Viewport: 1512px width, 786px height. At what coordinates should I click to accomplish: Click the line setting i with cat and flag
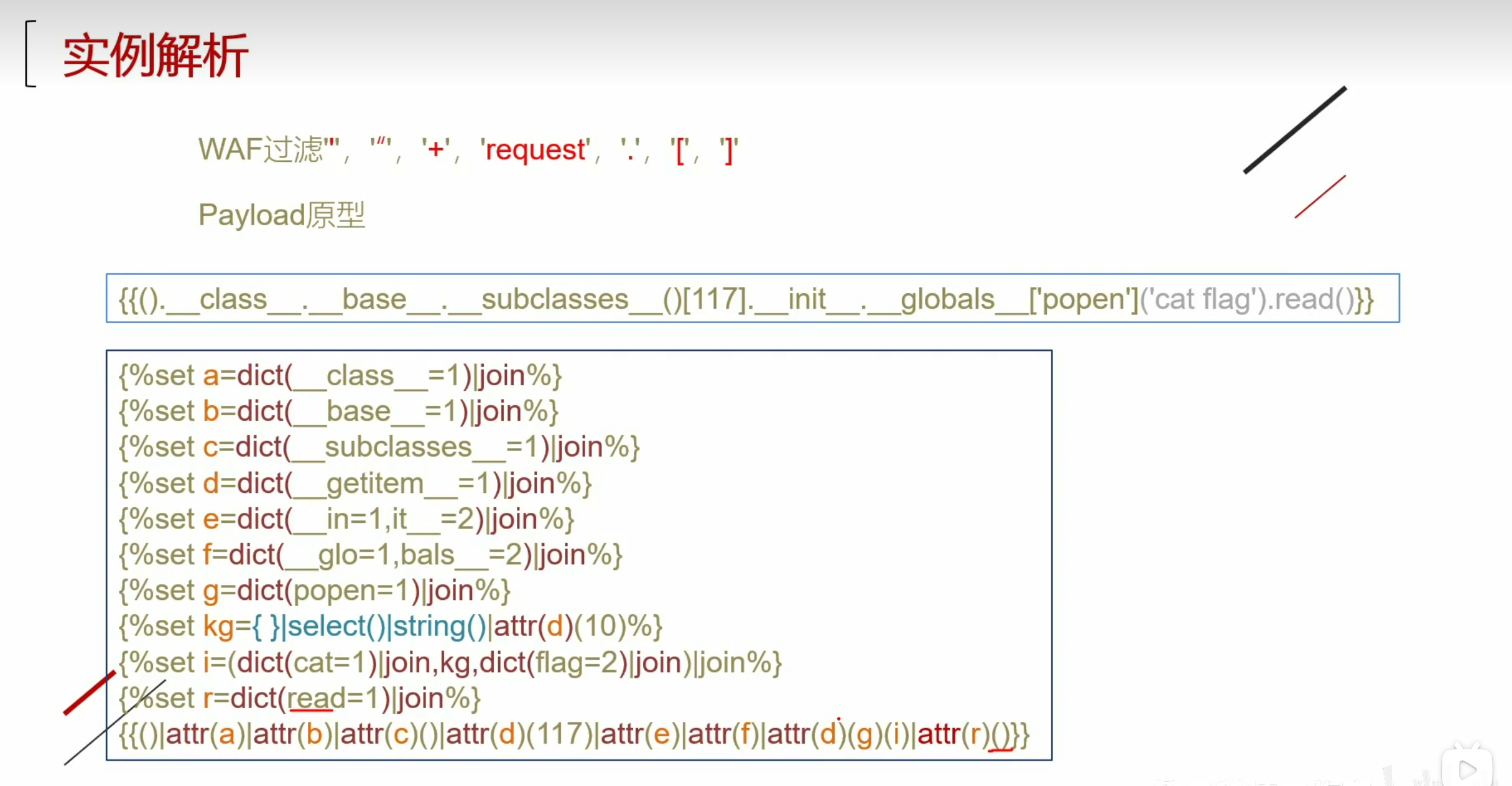pyautogui.click(x=450, y=663)
